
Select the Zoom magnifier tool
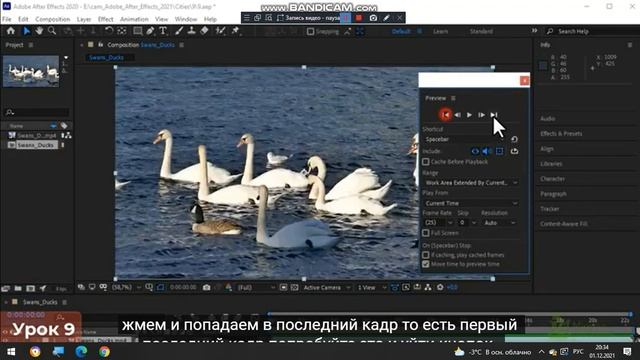(x=52, y=31)
